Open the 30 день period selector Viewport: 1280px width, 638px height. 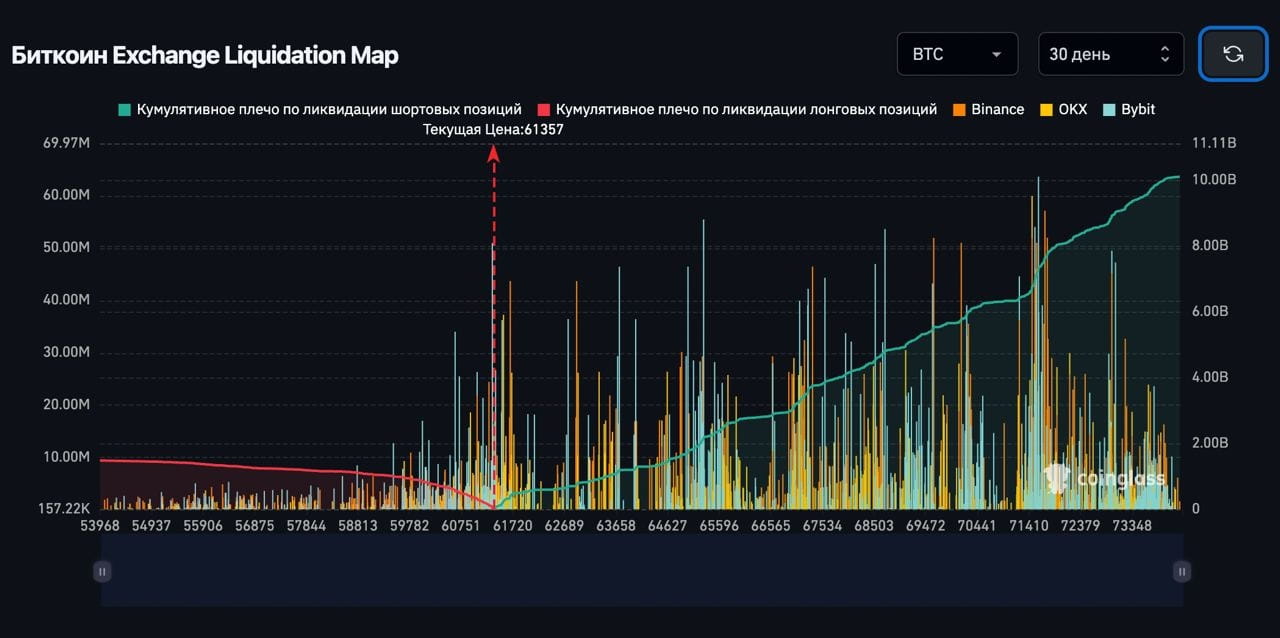click(x=1100, y=54)
